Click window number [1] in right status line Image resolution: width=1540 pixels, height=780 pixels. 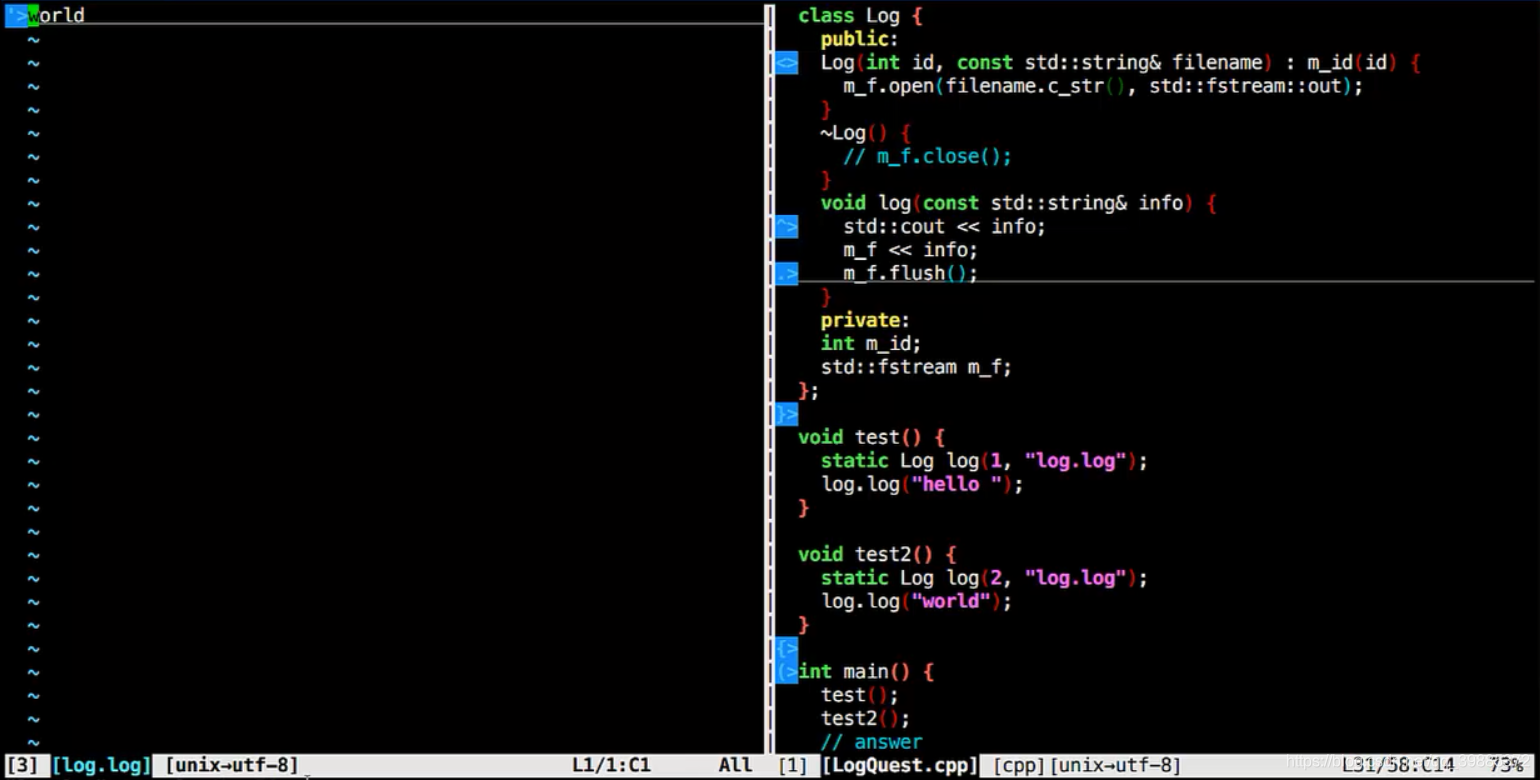792,765
